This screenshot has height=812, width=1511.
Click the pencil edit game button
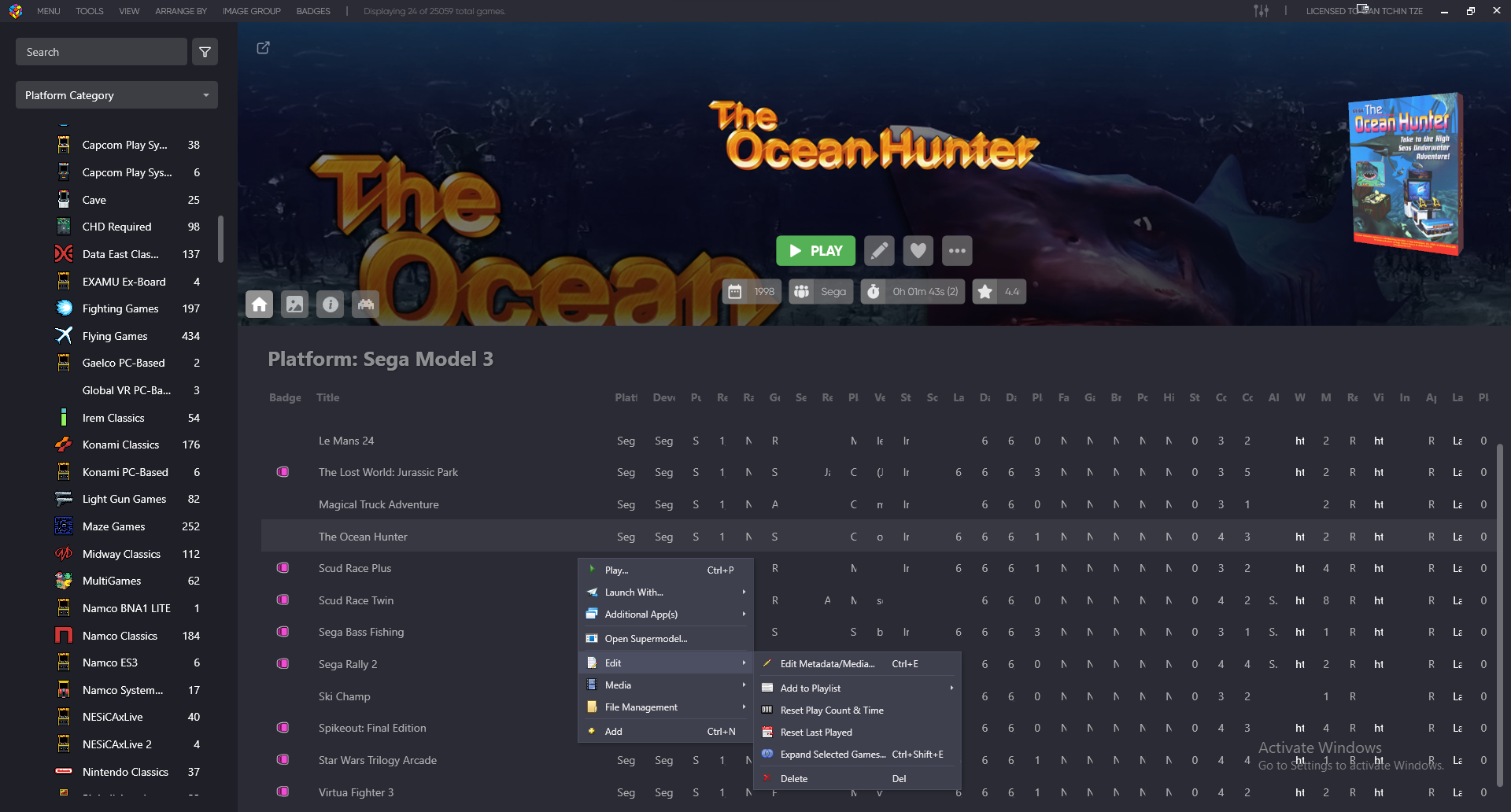[879, 251]
